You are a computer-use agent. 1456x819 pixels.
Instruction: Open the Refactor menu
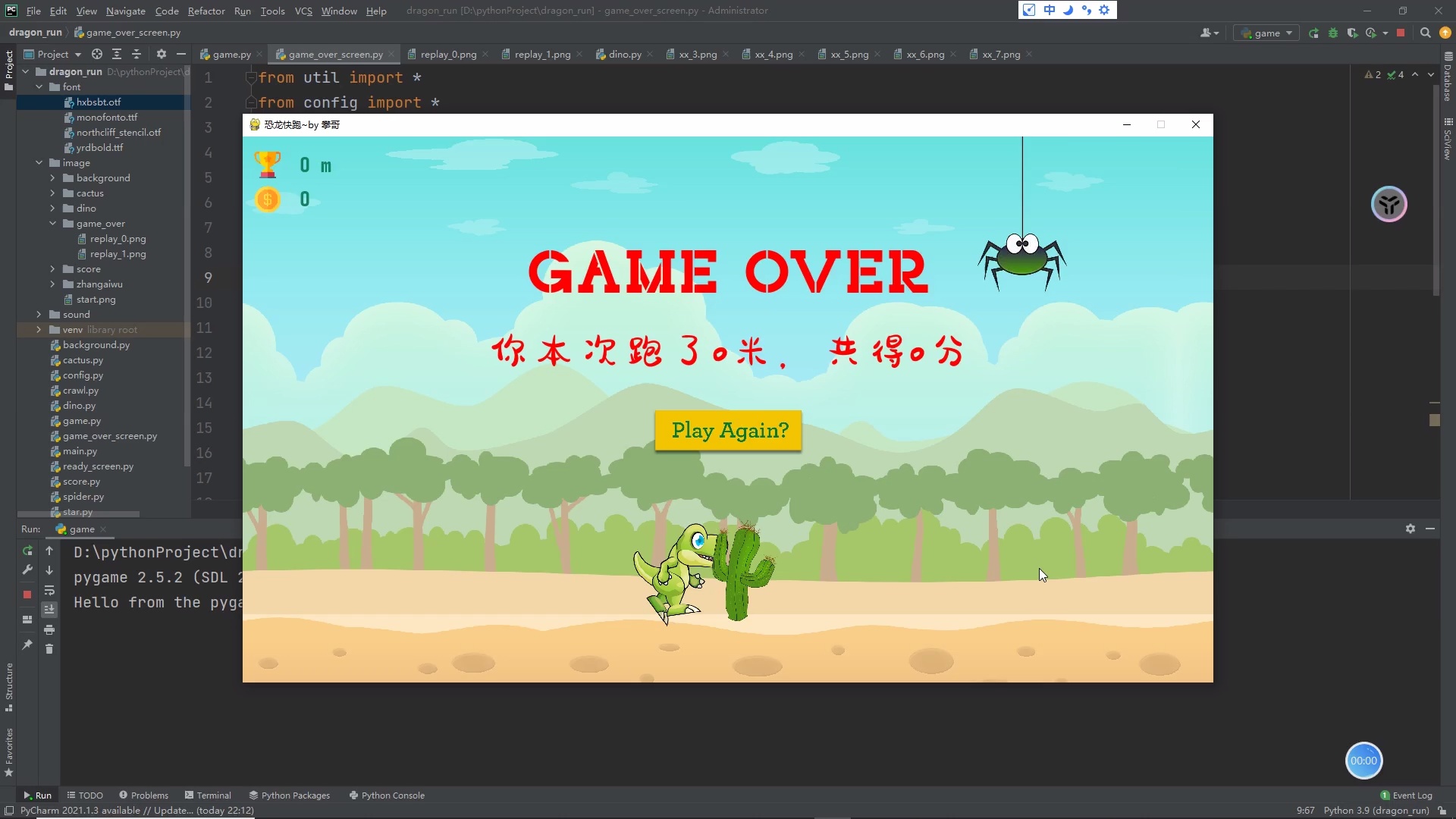[x=206, y=11]
